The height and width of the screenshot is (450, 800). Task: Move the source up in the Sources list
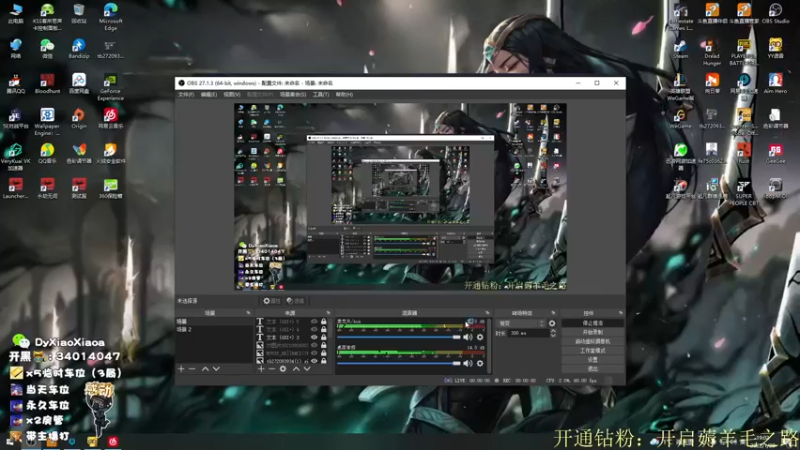tap(296, 368)
